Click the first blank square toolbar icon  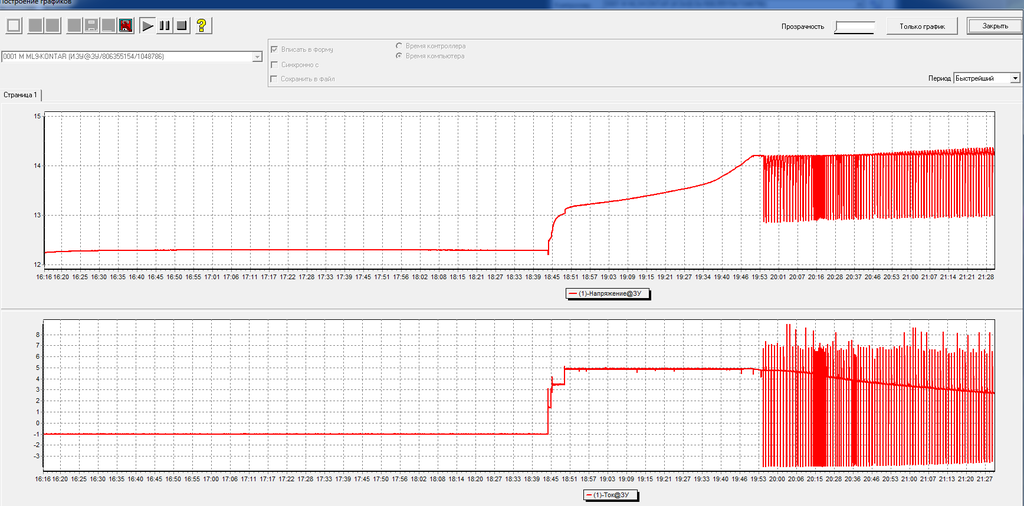[x=15, y=25]
